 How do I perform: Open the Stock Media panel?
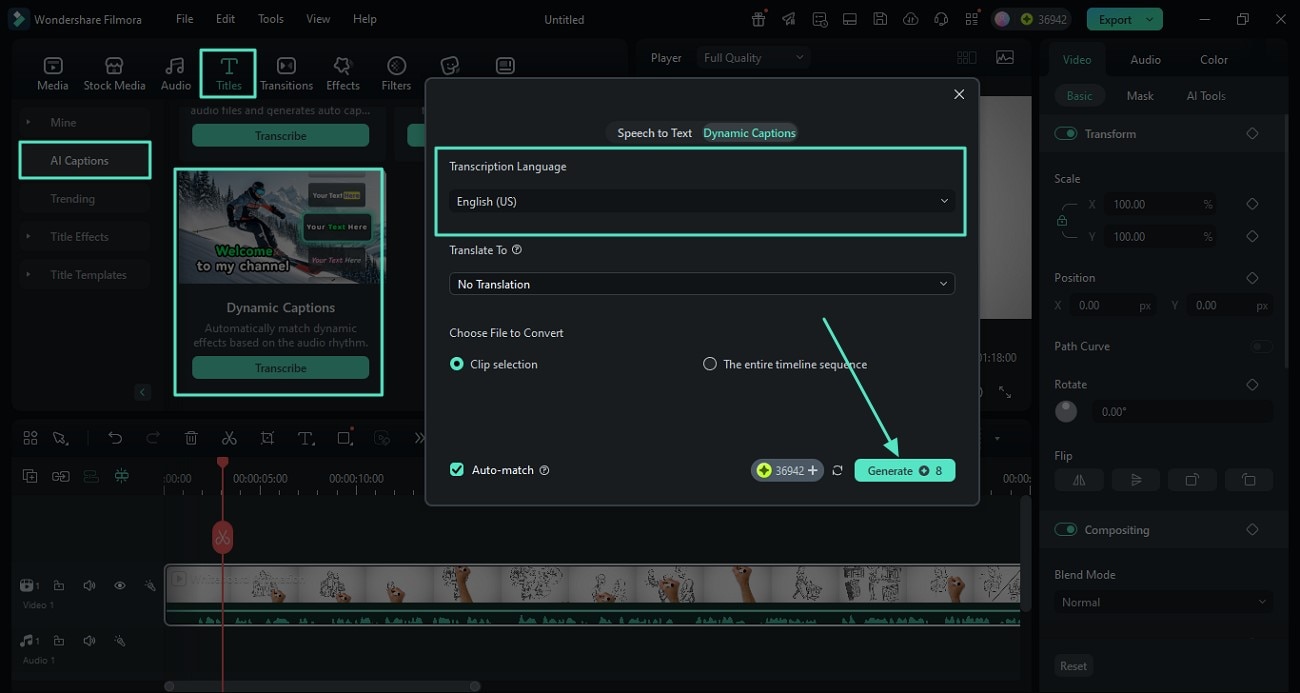114,73
